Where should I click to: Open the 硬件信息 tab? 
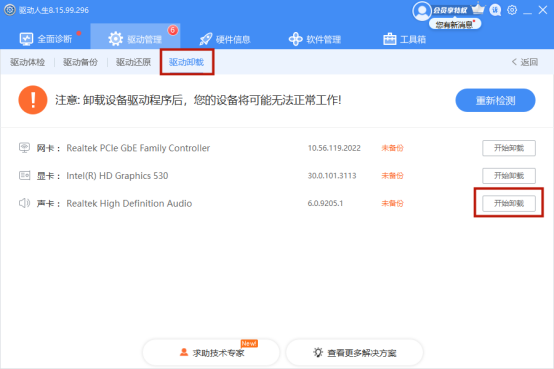point(225,39)
